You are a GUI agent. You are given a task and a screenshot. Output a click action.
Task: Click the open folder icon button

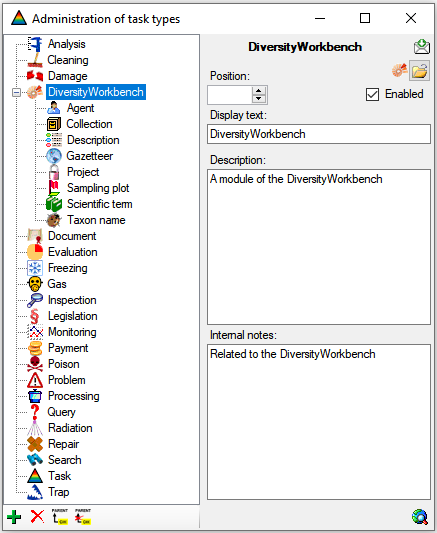[x=419, y=71]
